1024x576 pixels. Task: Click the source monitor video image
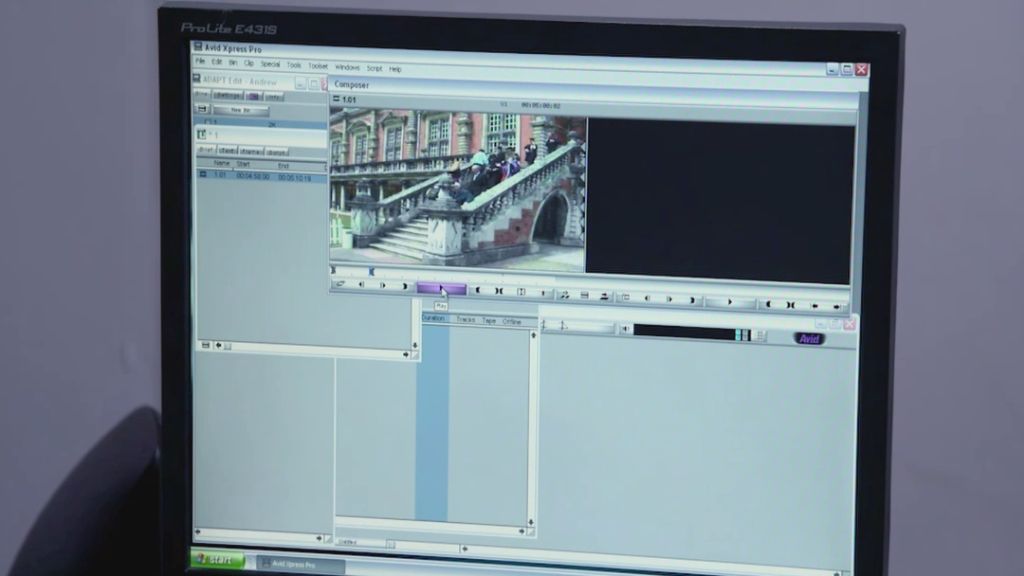click(458, 189)
